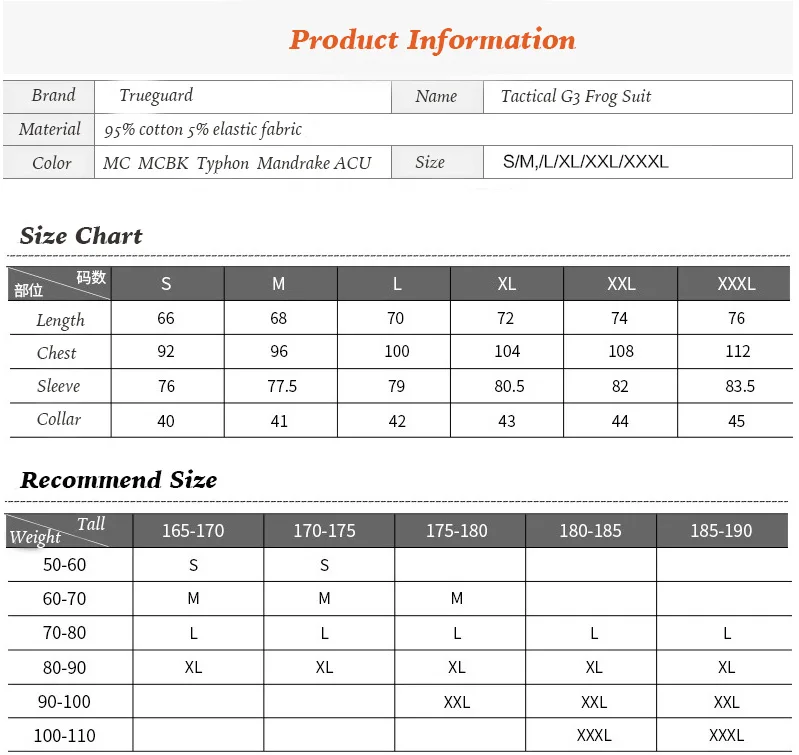Select the 112 chest value for XXXL

pos(737,351)
